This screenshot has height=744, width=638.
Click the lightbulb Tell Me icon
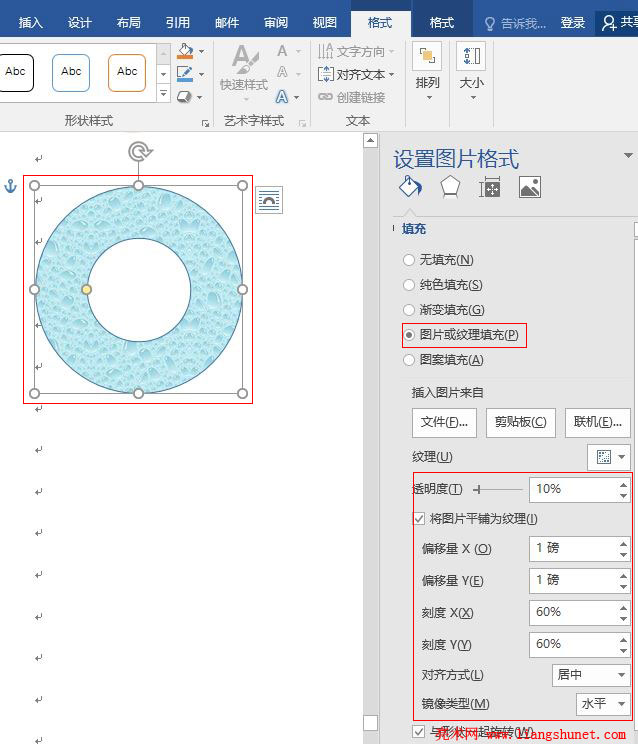click(x=490, y=23)
